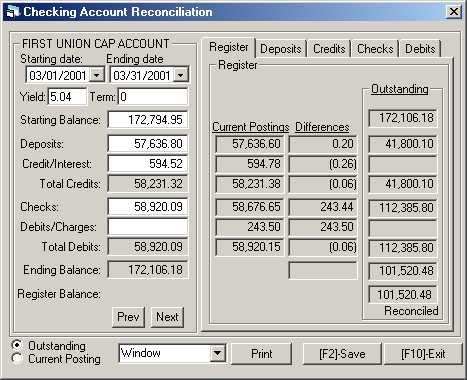This screenshot has width=467, height=380.
Task: Click the Prev button
Action: point(128,317)
